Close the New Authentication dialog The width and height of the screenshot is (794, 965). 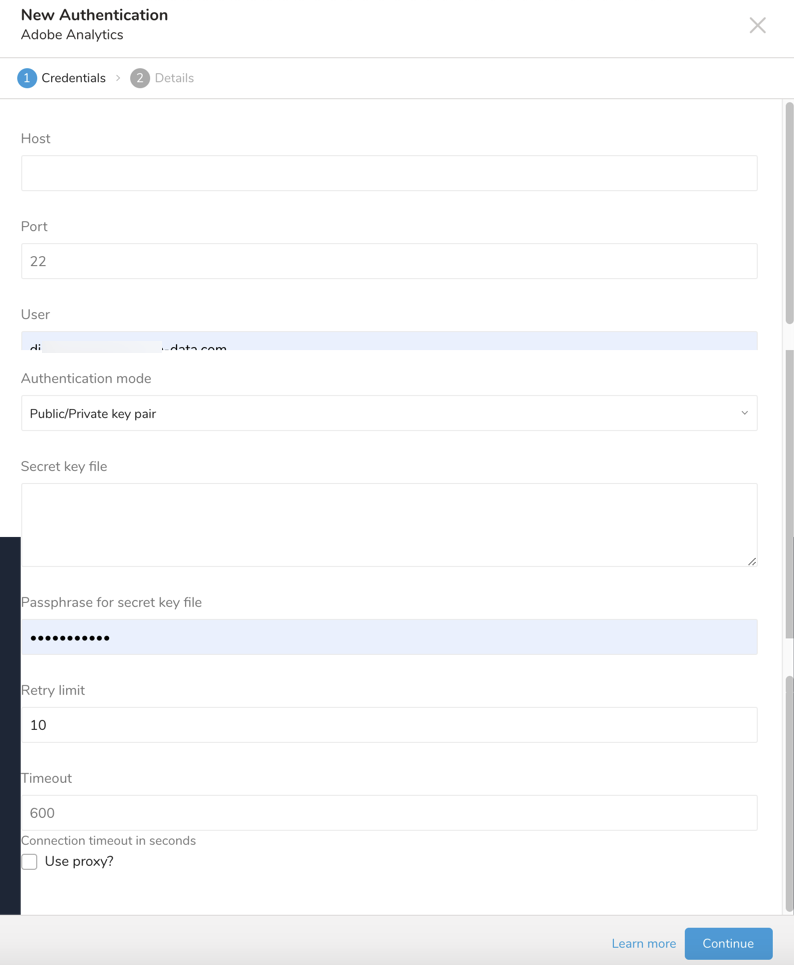tap(757, 25)
